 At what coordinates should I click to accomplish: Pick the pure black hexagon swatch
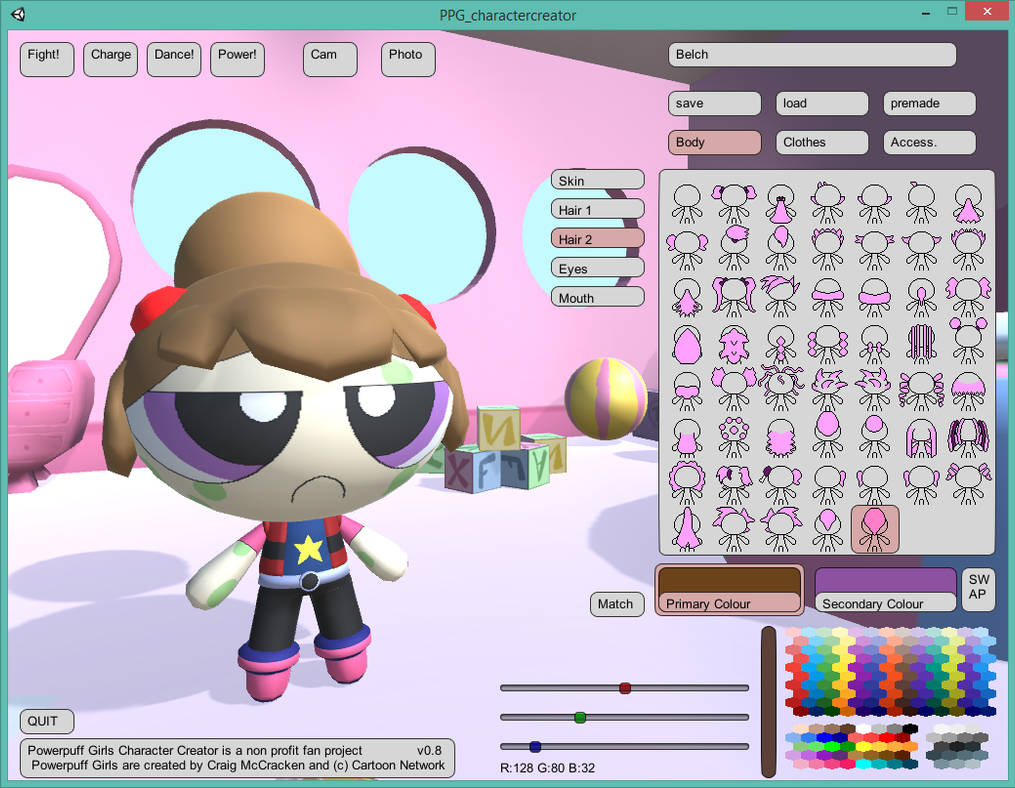point(910,728)
